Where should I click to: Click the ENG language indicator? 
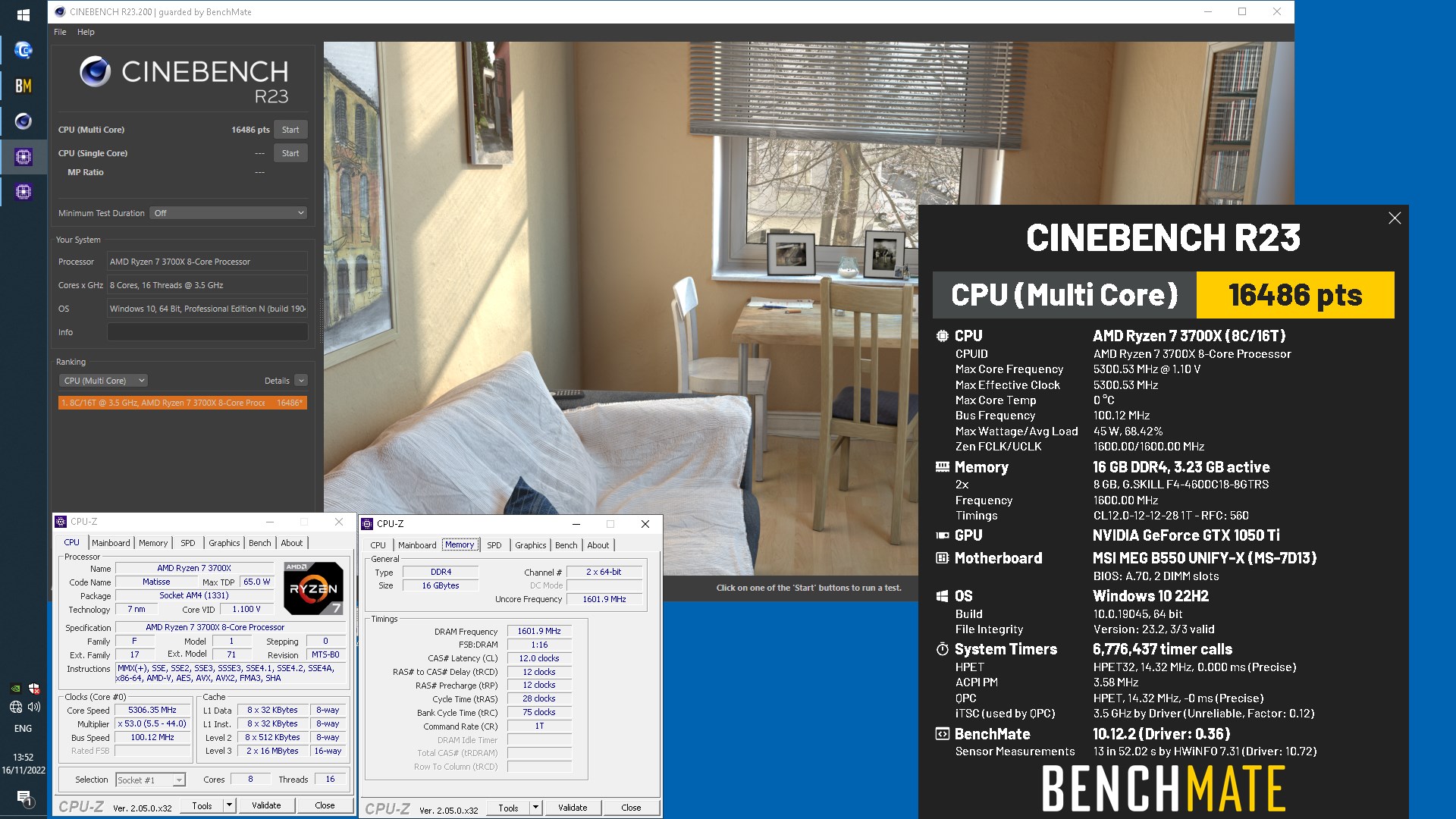(23, 729)
